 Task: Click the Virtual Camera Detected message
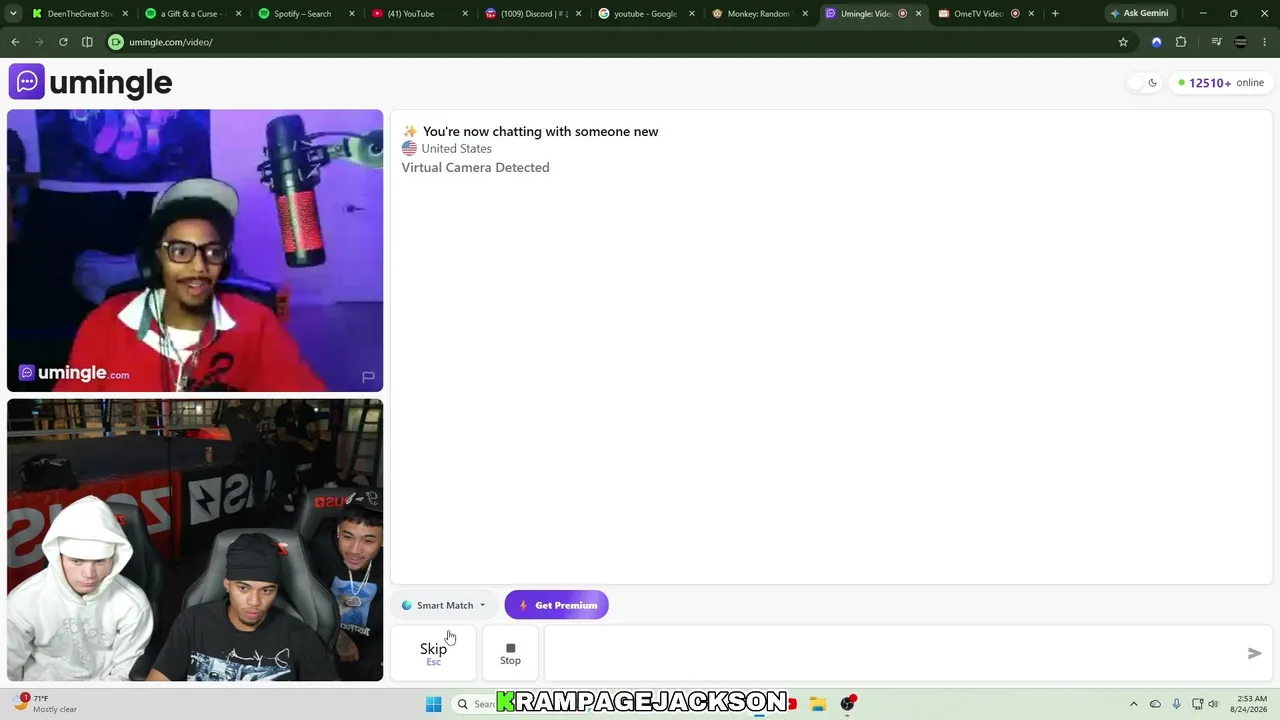click(x=475, y=168)
